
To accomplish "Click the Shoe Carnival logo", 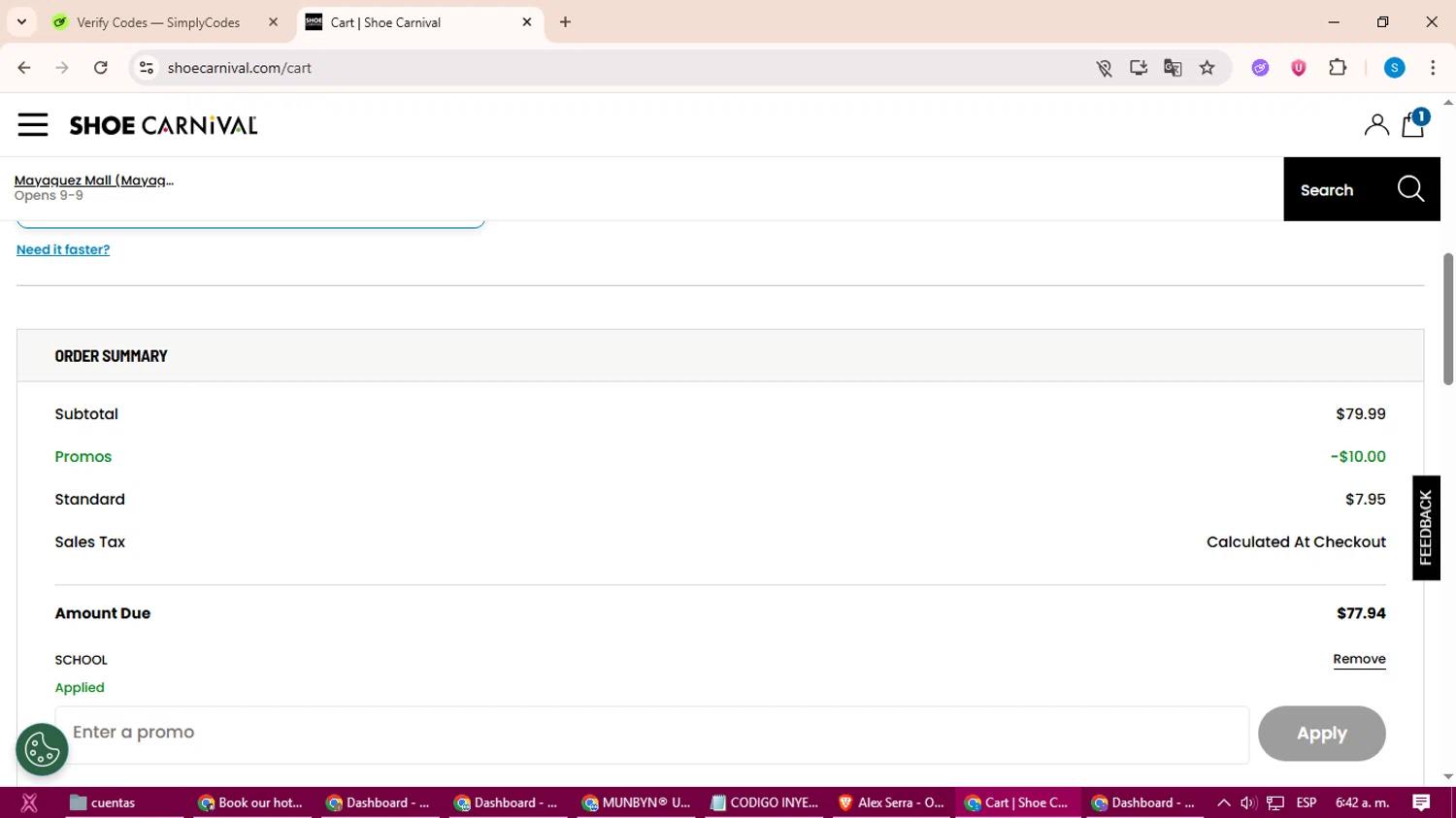I will [x=163, y=125].
